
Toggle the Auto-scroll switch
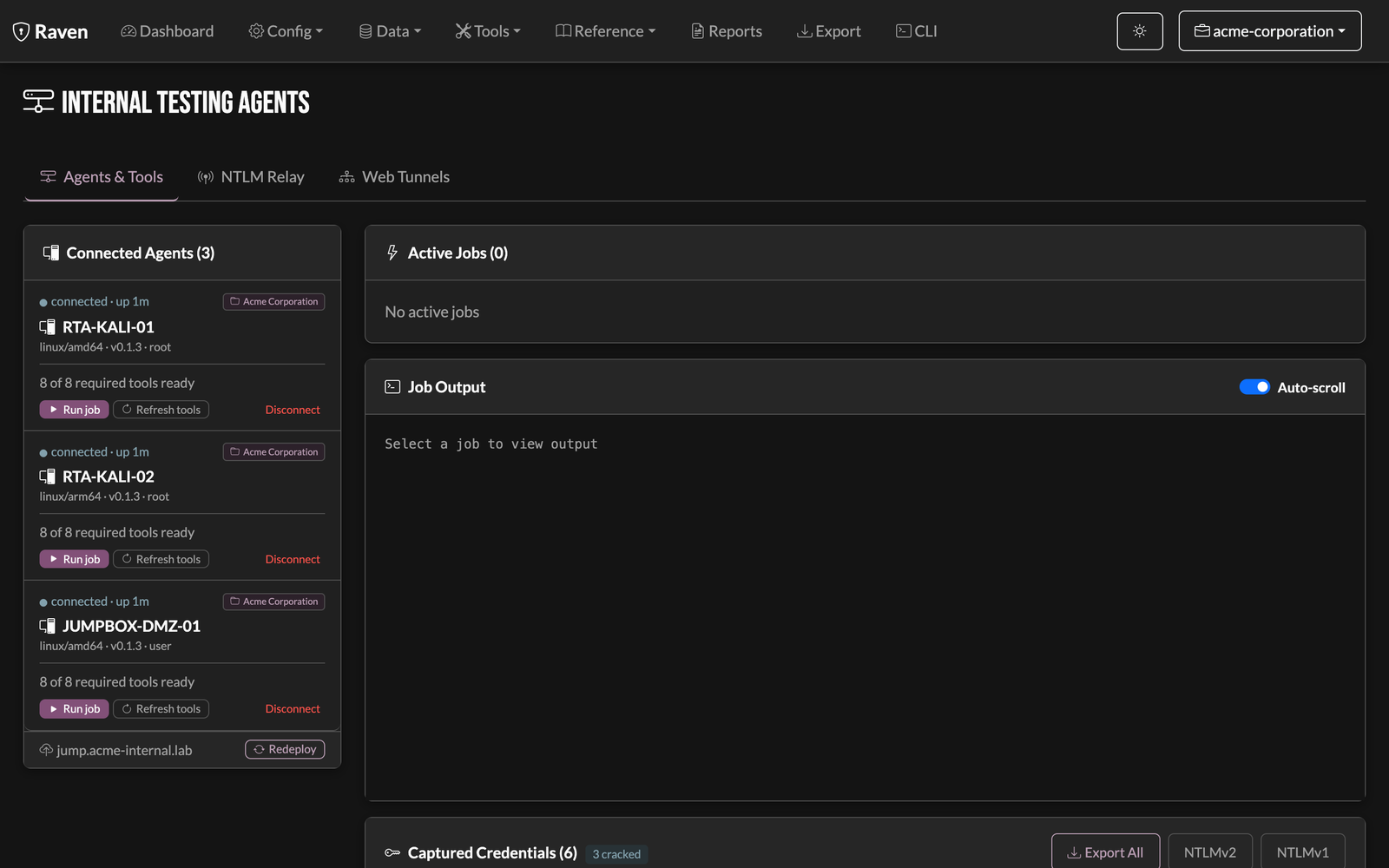coord(1254,387)
